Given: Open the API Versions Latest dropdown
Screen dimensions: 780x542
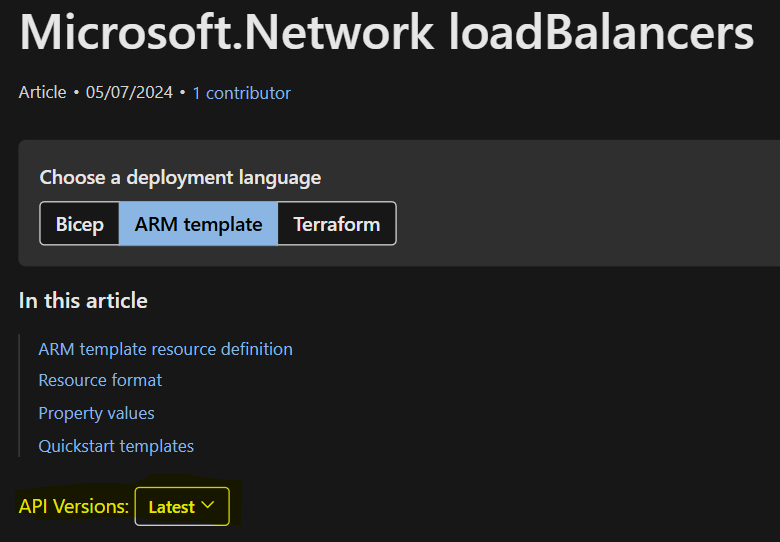Looking at the screenshot, I should 182,506.
